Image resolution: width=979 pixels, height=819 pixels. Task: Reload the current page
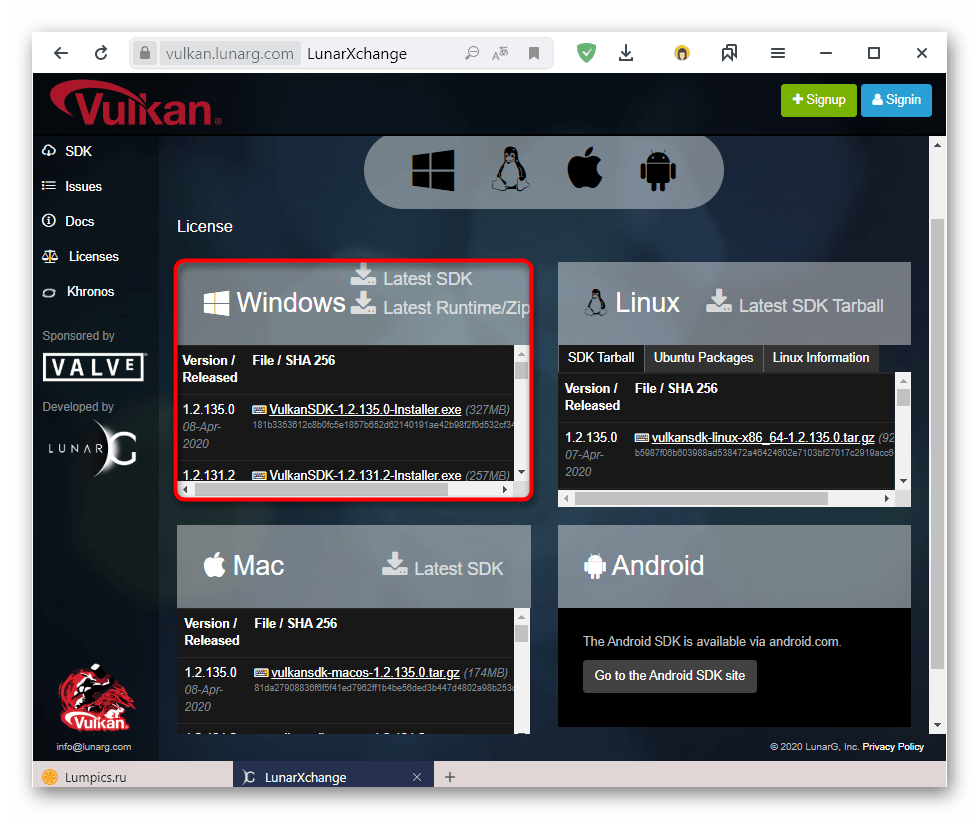coord(101,53)
